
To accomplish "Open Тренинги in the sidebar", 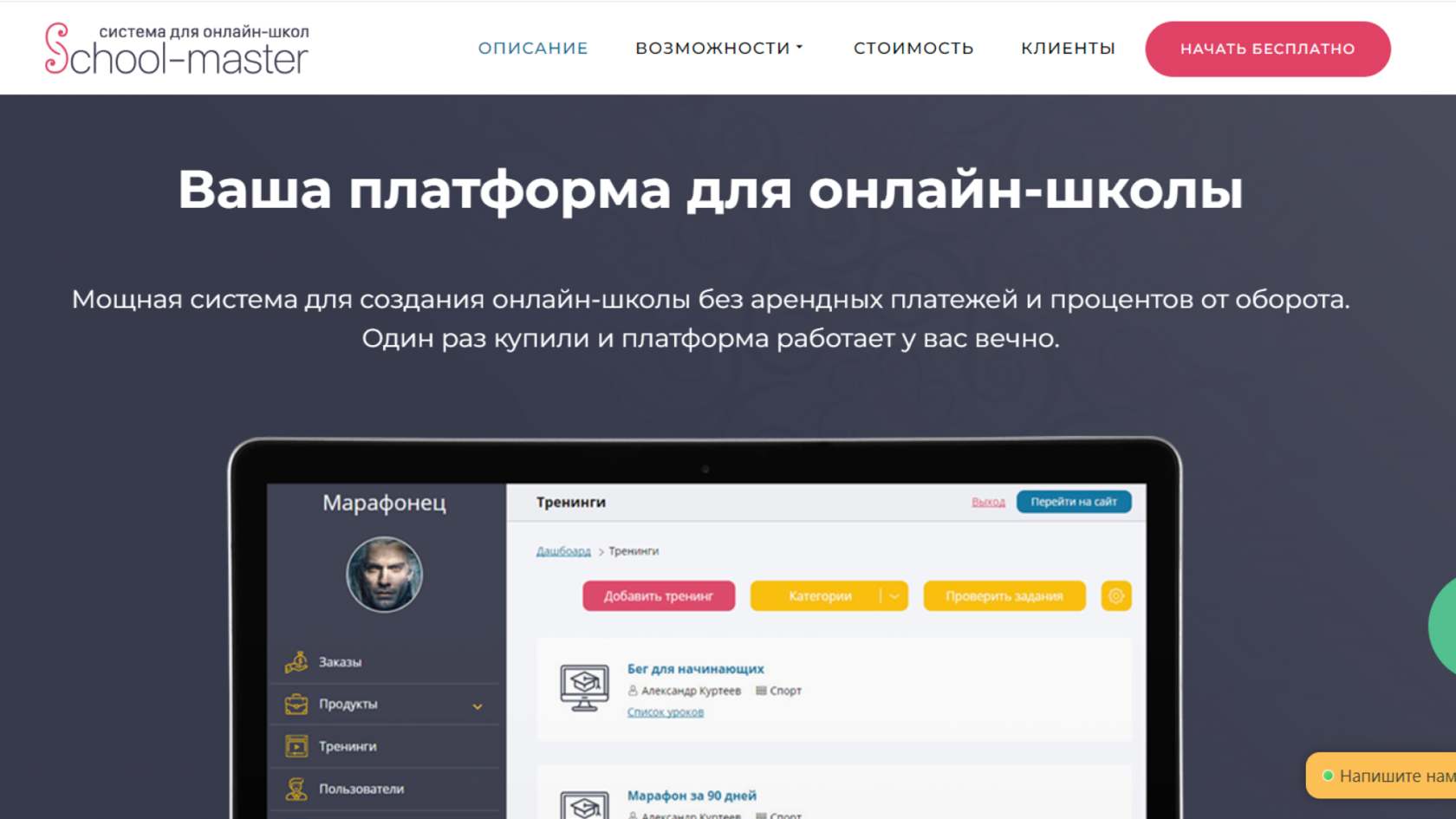I will click(x=348, y=746).
